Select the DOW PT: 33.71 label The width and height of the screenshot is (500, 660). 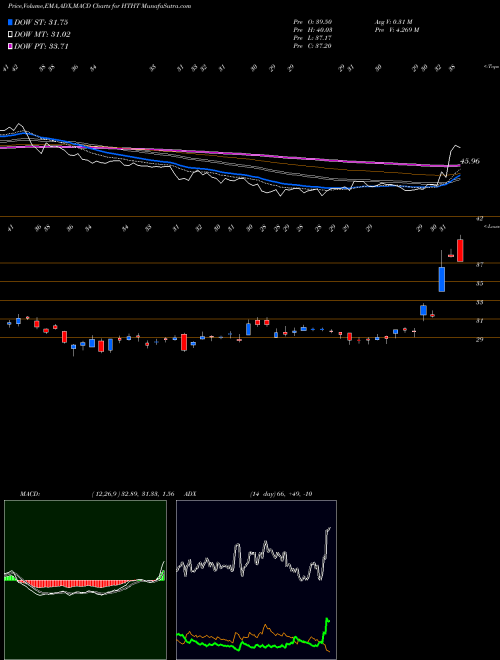point(41,46)
